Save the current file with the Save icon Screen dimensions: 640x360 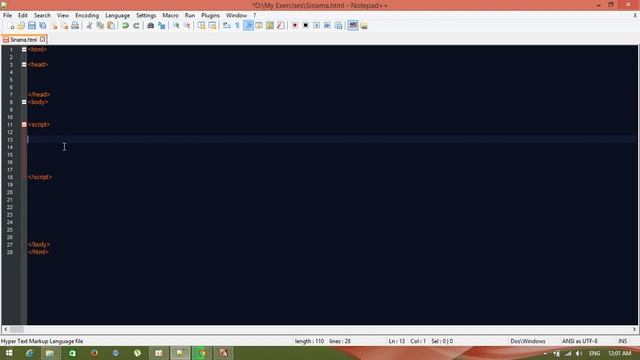point(31,26)
